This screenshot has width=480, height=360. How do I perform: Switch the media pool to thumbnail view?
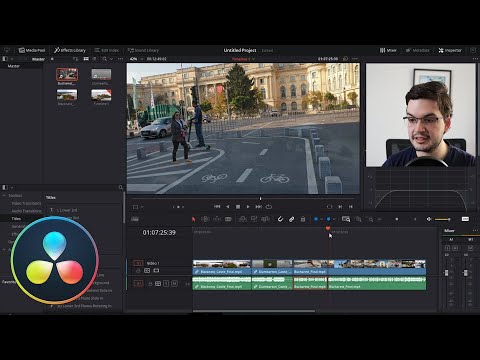click(x=86, y=59)
